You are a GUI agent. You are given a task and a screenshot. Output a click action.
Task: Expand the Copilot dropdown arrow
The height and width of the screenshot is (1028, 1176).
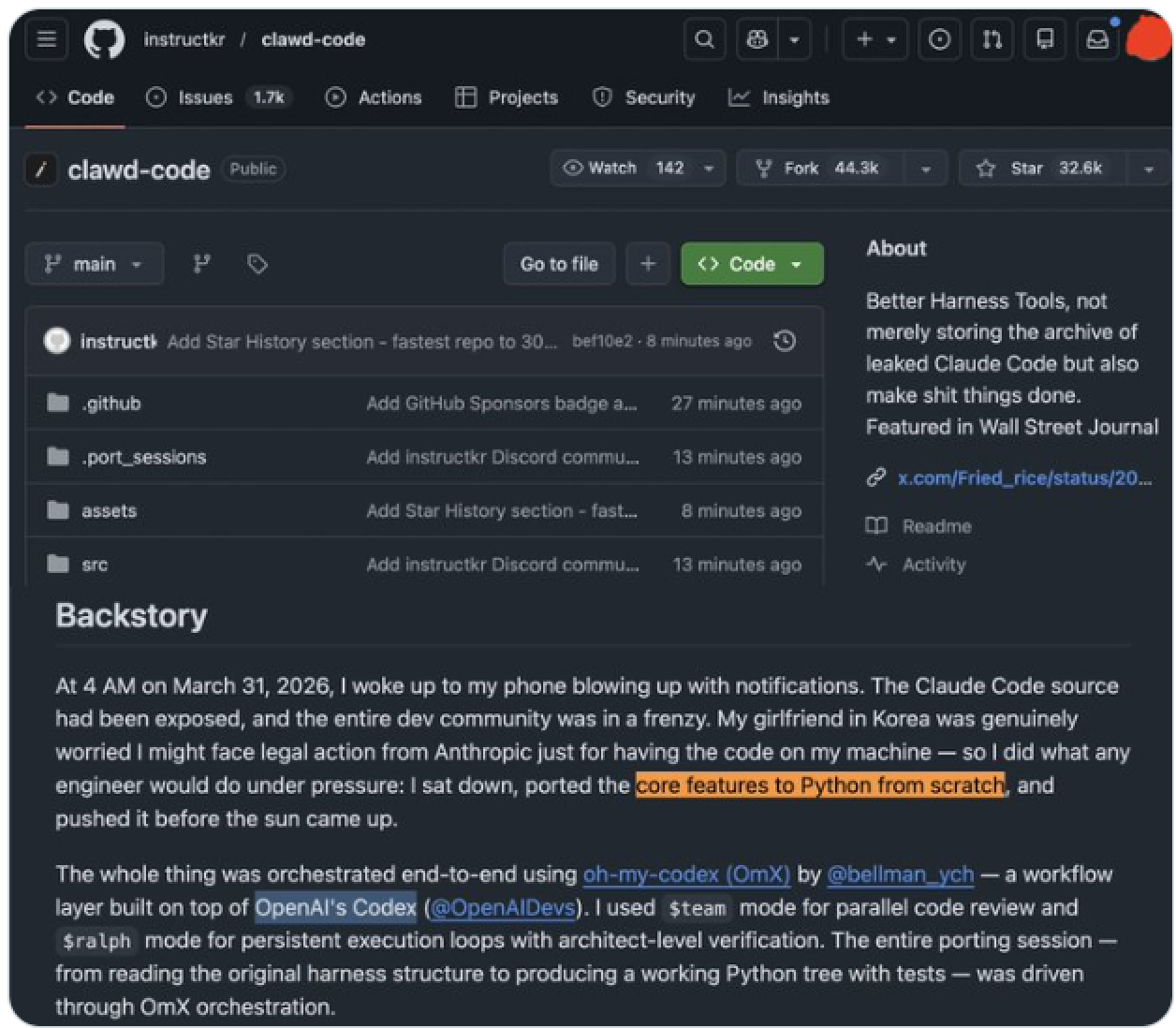794,39
